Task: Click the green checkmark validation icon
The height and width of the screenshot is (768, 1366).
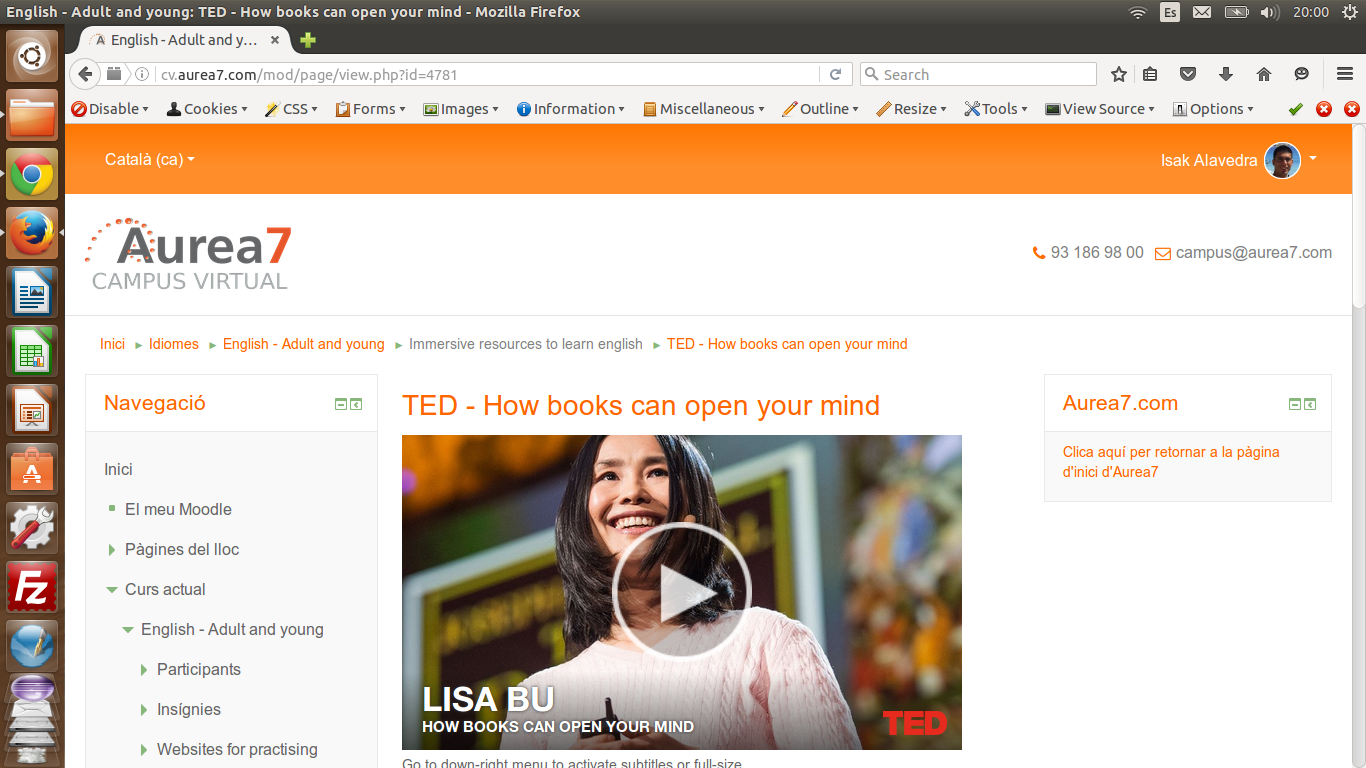Action: pos(1296,109)
